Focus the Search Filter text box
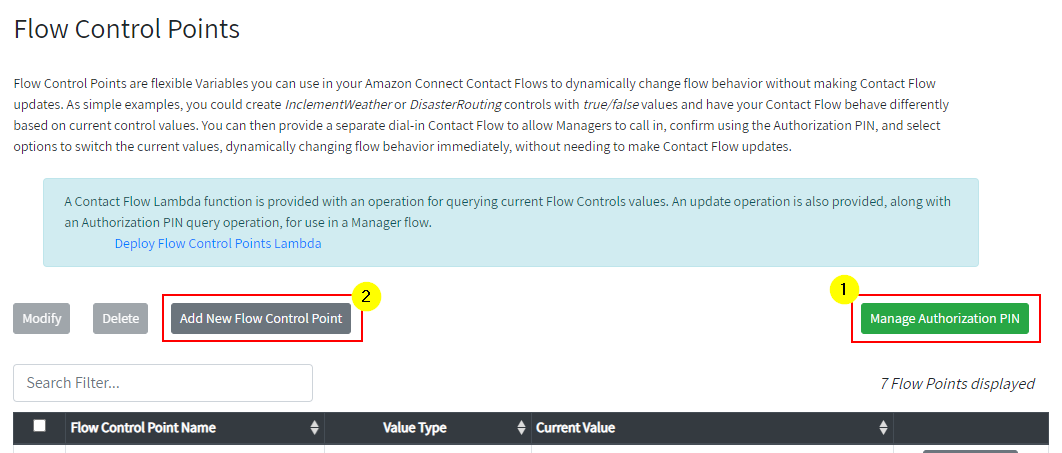Image resolution: width=1062 pixels, height=453 pixels. (x=163, y=383)
